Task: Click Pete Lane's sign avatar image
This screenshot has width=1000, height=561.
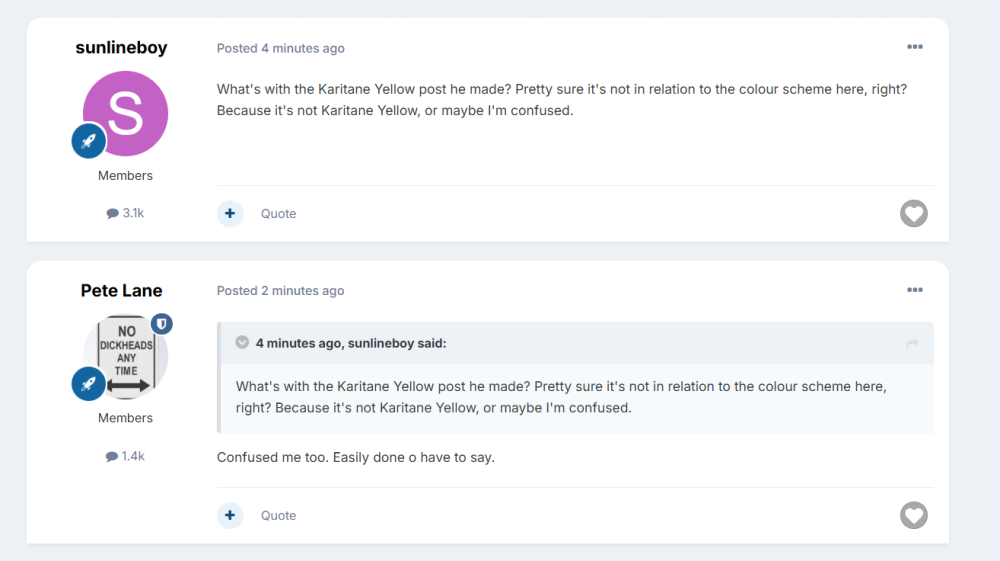Action: (x=124, y=355)
